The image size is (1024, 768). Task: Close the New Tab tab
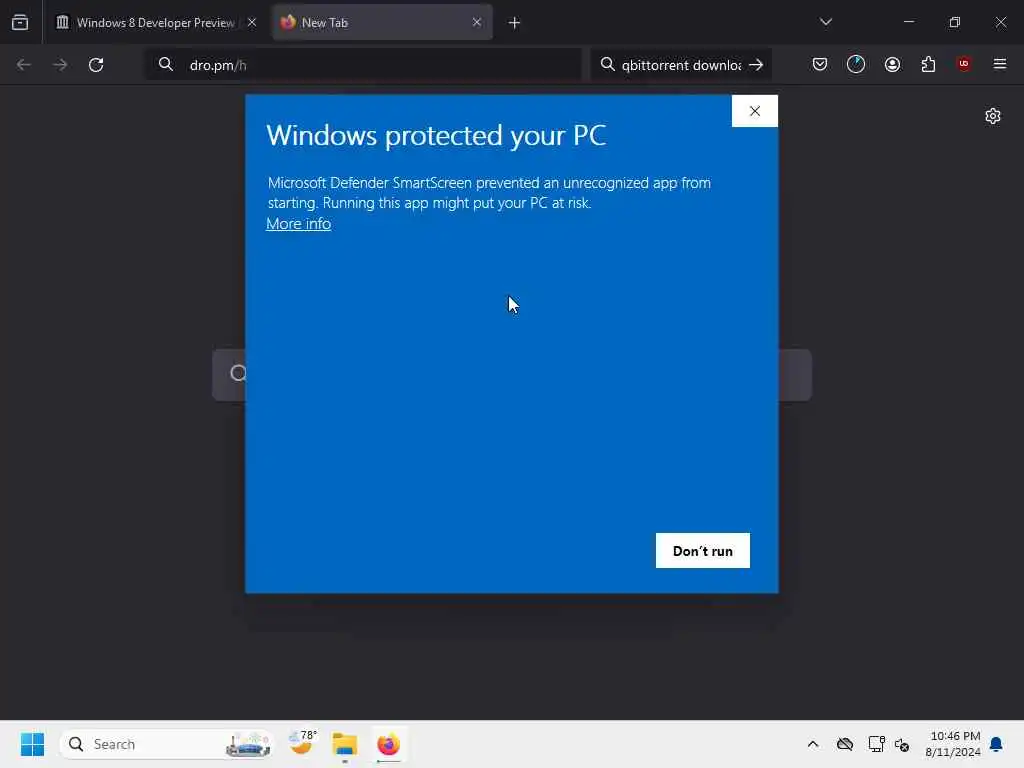[x=477, y=22]
